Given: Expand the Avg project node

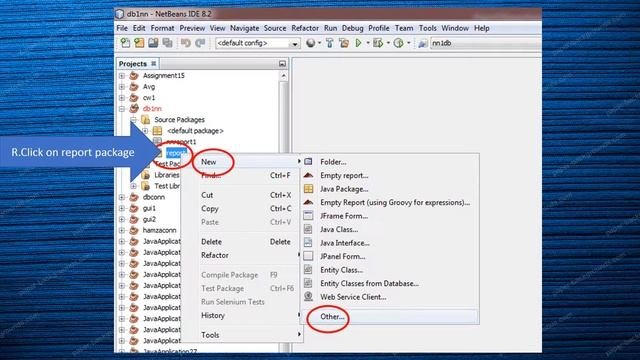Looking at the screenshot, I should point(122,87).
